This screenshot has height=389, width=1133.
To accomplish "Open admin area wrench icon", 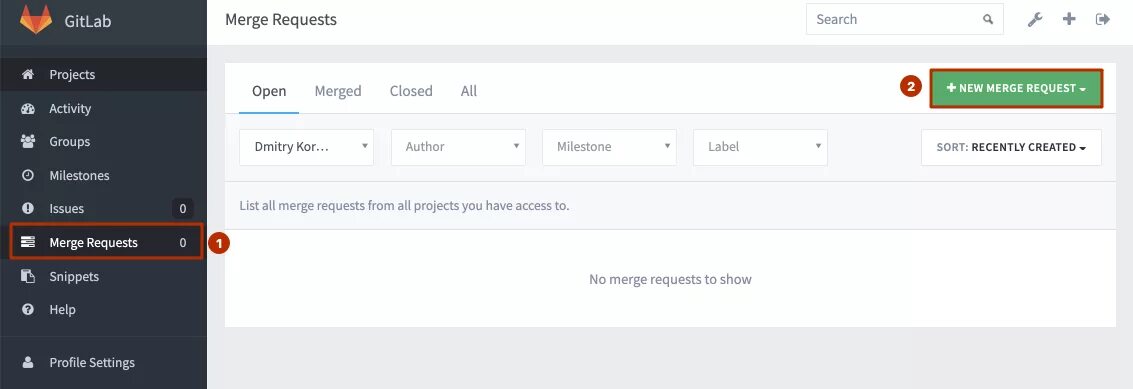I will point(1035,20).
